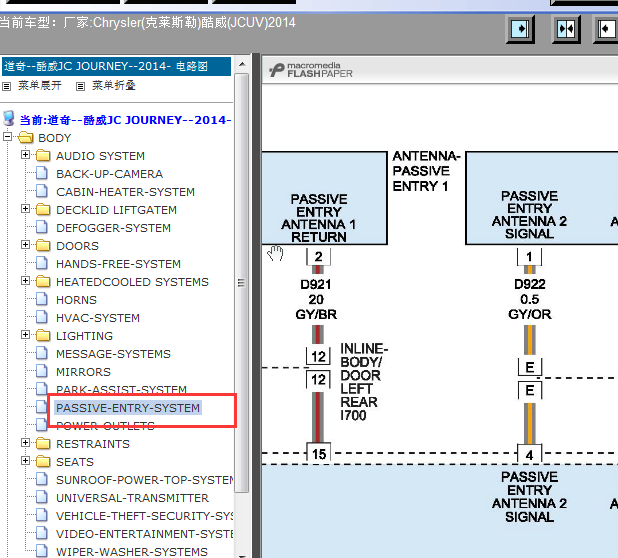
Task: Click the RESTRAINTS folder icon
Action: click(x=43, y=444)
